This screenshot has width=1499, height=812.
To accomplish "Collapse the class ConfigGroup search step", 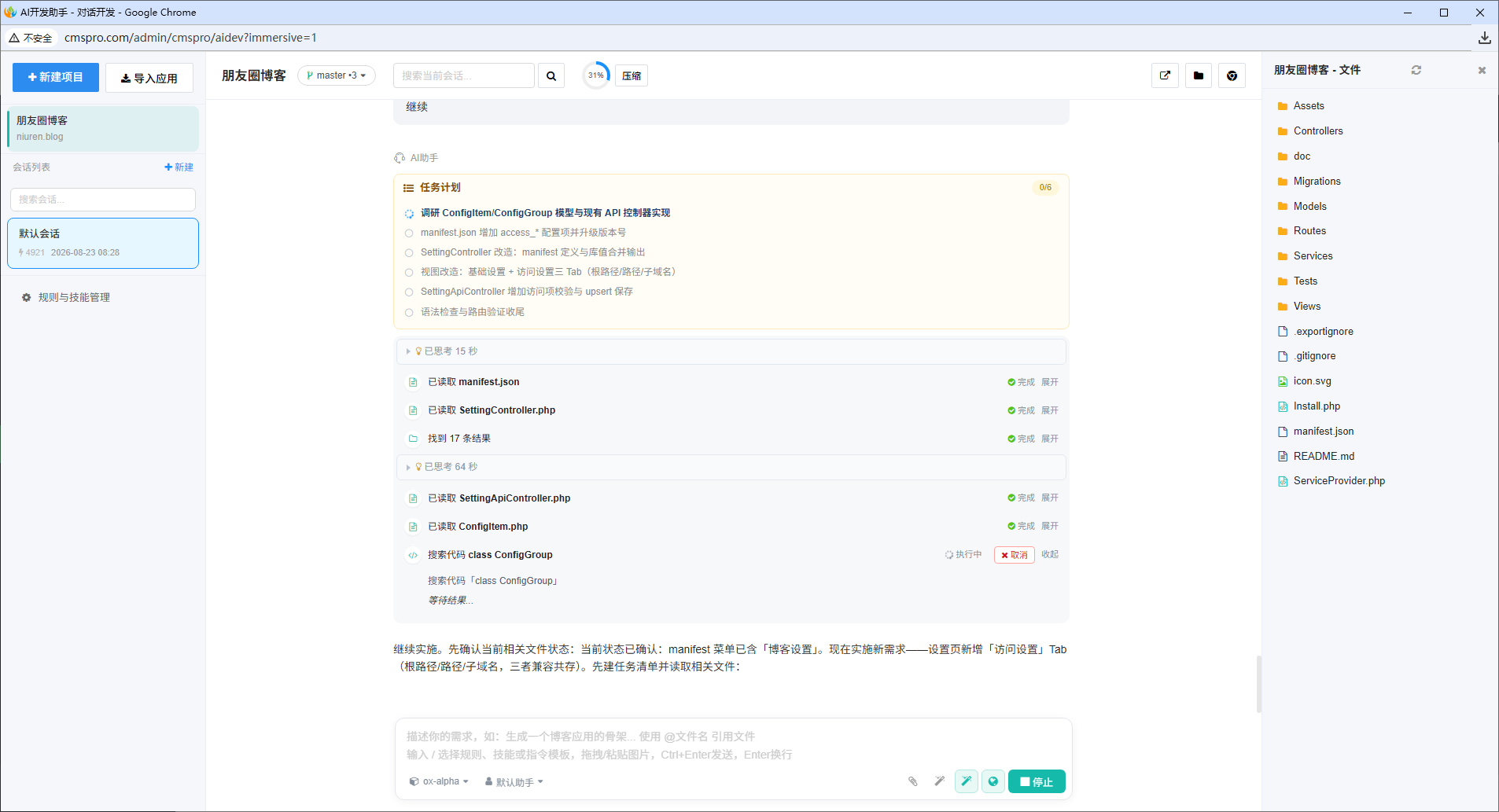I will point(1049,554).
